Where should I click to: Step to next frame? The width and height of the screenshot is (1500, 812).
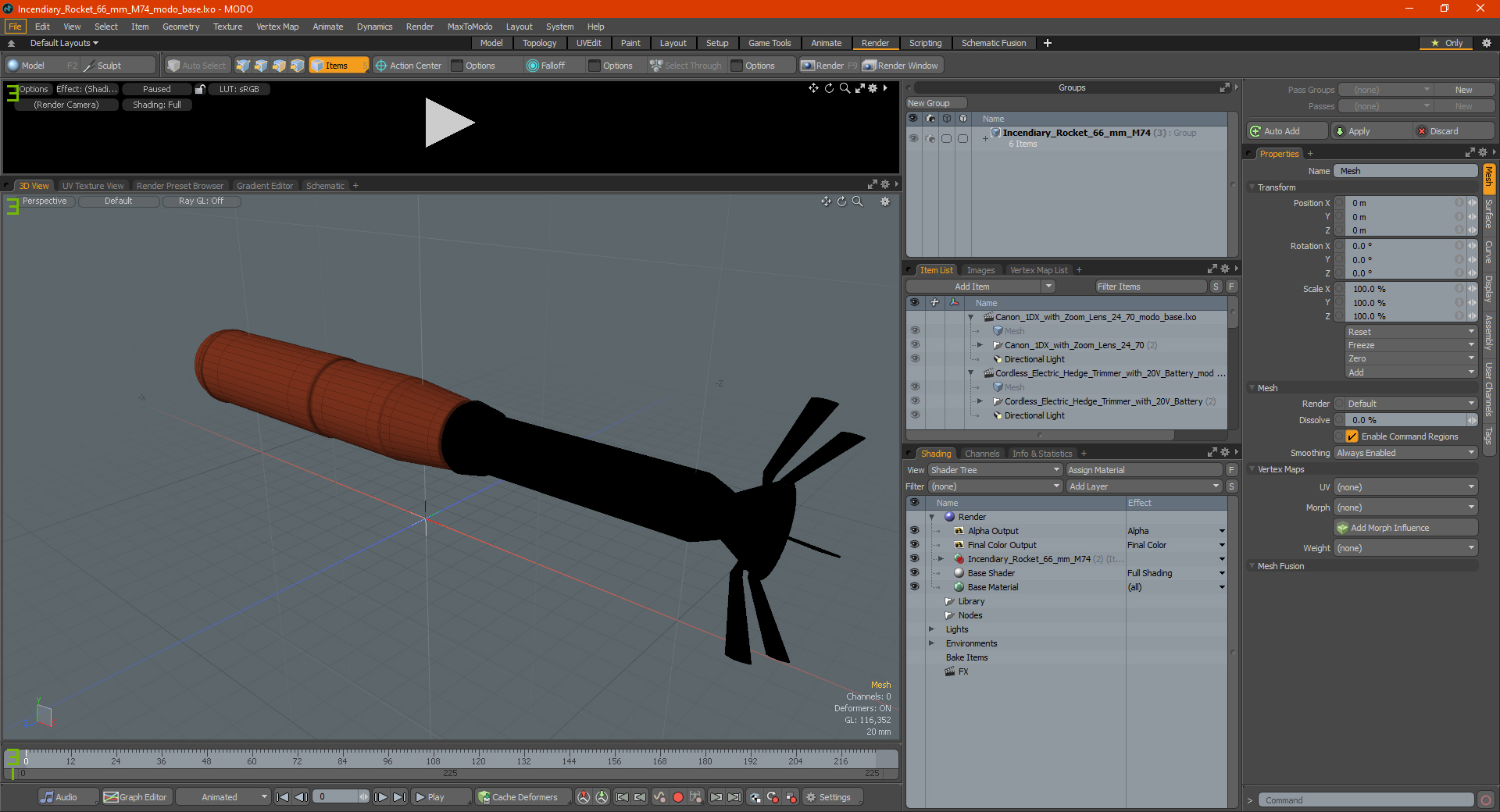pos(380,797)
